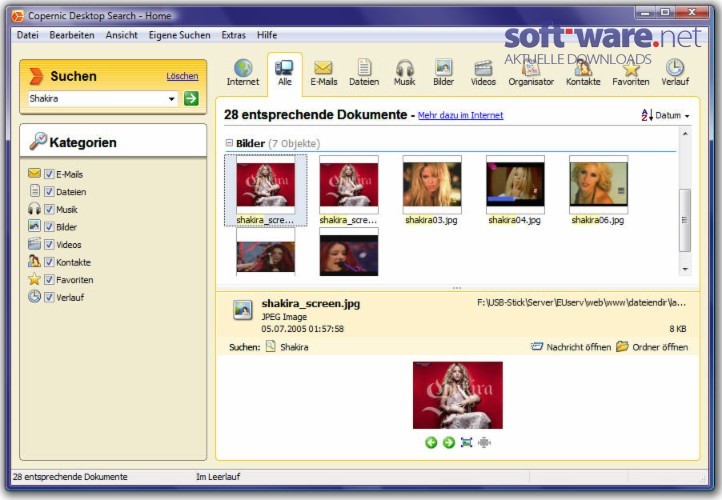Image resolution: width=722 pixels, height=500 pixels.
Task: Open the Bilder tab in toolbar
Action: pyautogui.click(x=443, y=73)
